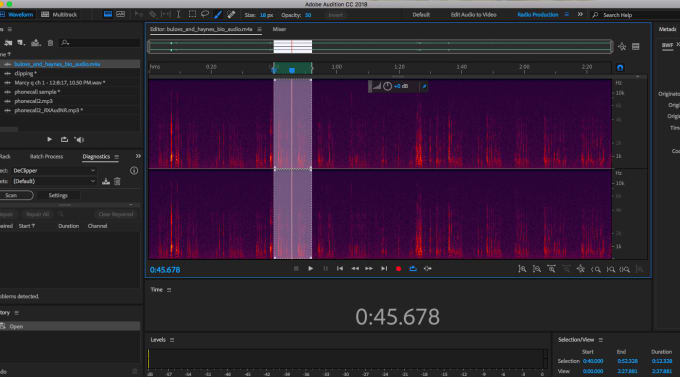The height and width of the screenshot is (377, 680).
Task: Open the Editor panel menu
Action: pyautogui.click(x=259, y=30)
